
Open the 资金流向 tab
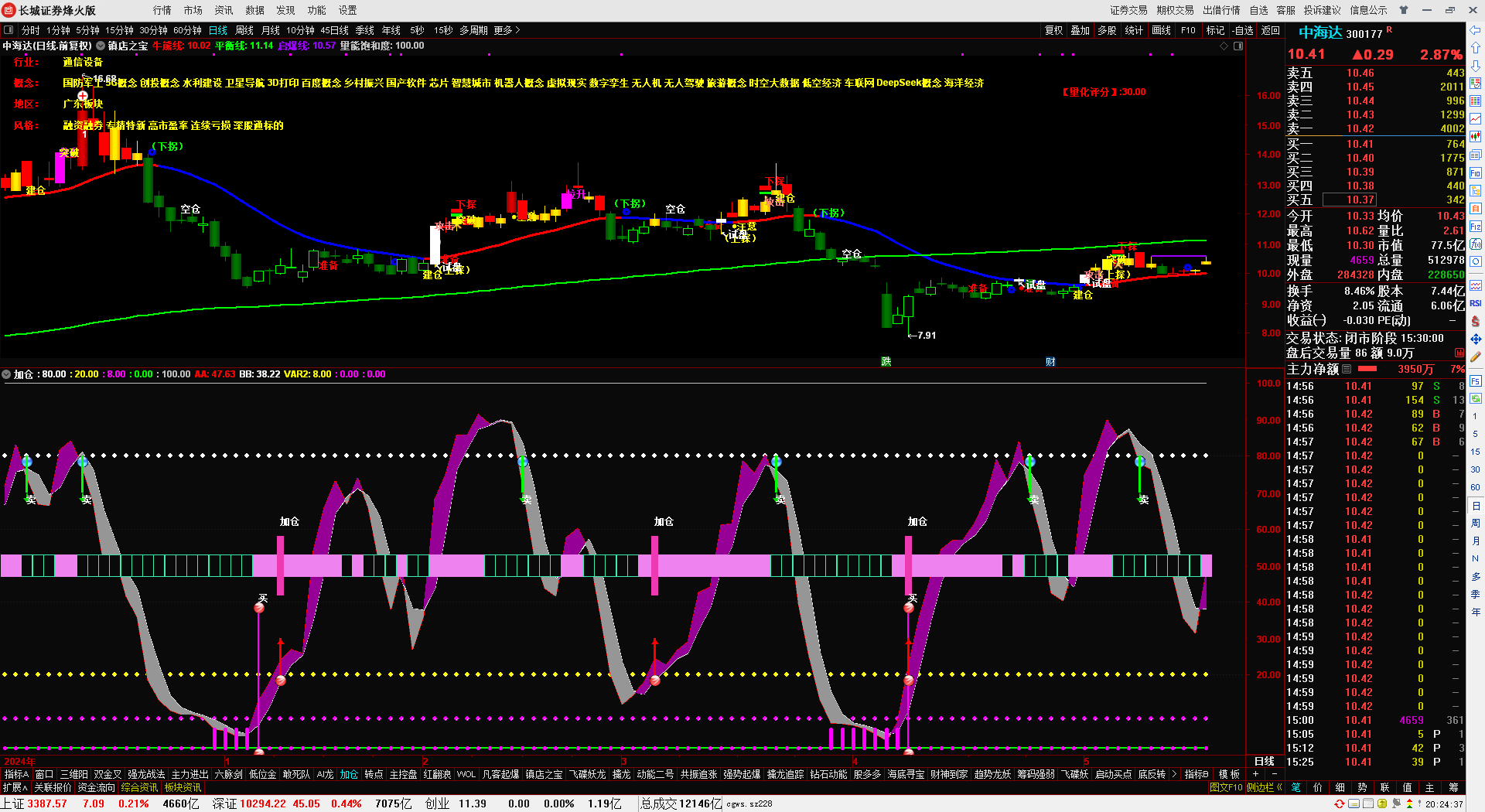97,787
